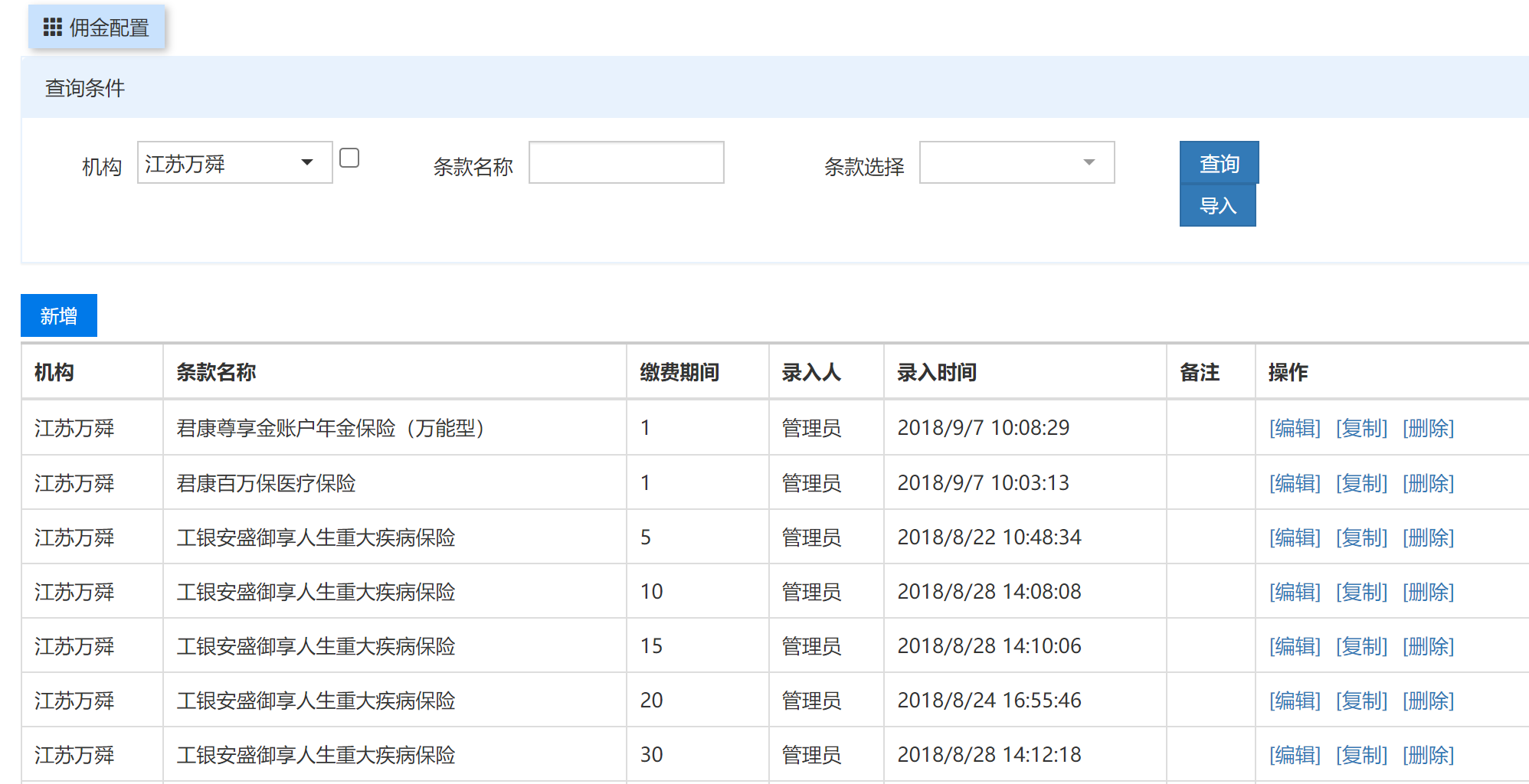Click the 条款名称 column header
1529x784 pixels.
tap(216, 372)
